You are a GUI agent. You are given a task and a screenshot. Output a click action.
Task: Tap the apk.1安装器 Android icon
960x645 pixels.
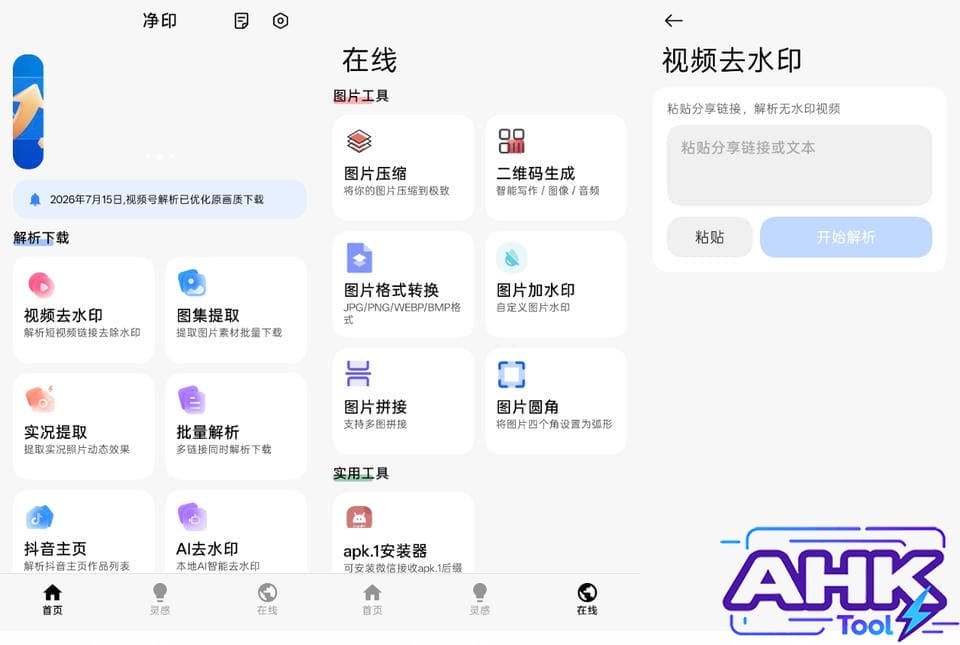click(x=359, y=517)
